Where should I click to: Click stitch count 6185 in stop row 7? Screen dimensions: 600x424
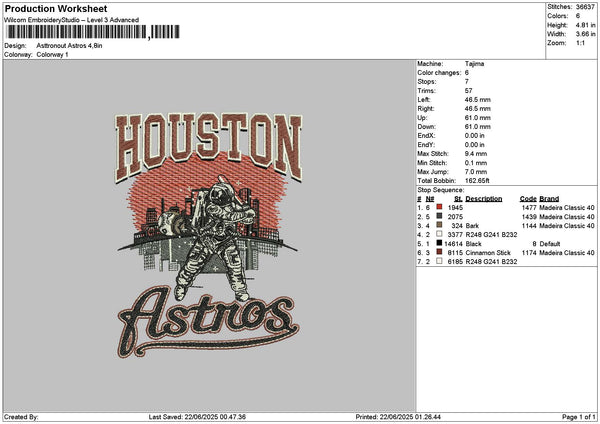click(455, 262)
